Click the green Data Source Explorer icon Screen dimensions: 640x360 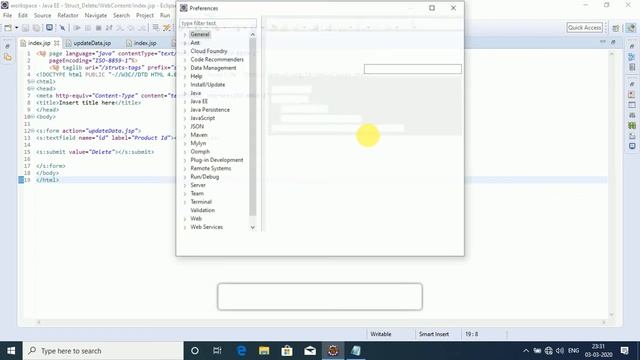pos(632,125)
